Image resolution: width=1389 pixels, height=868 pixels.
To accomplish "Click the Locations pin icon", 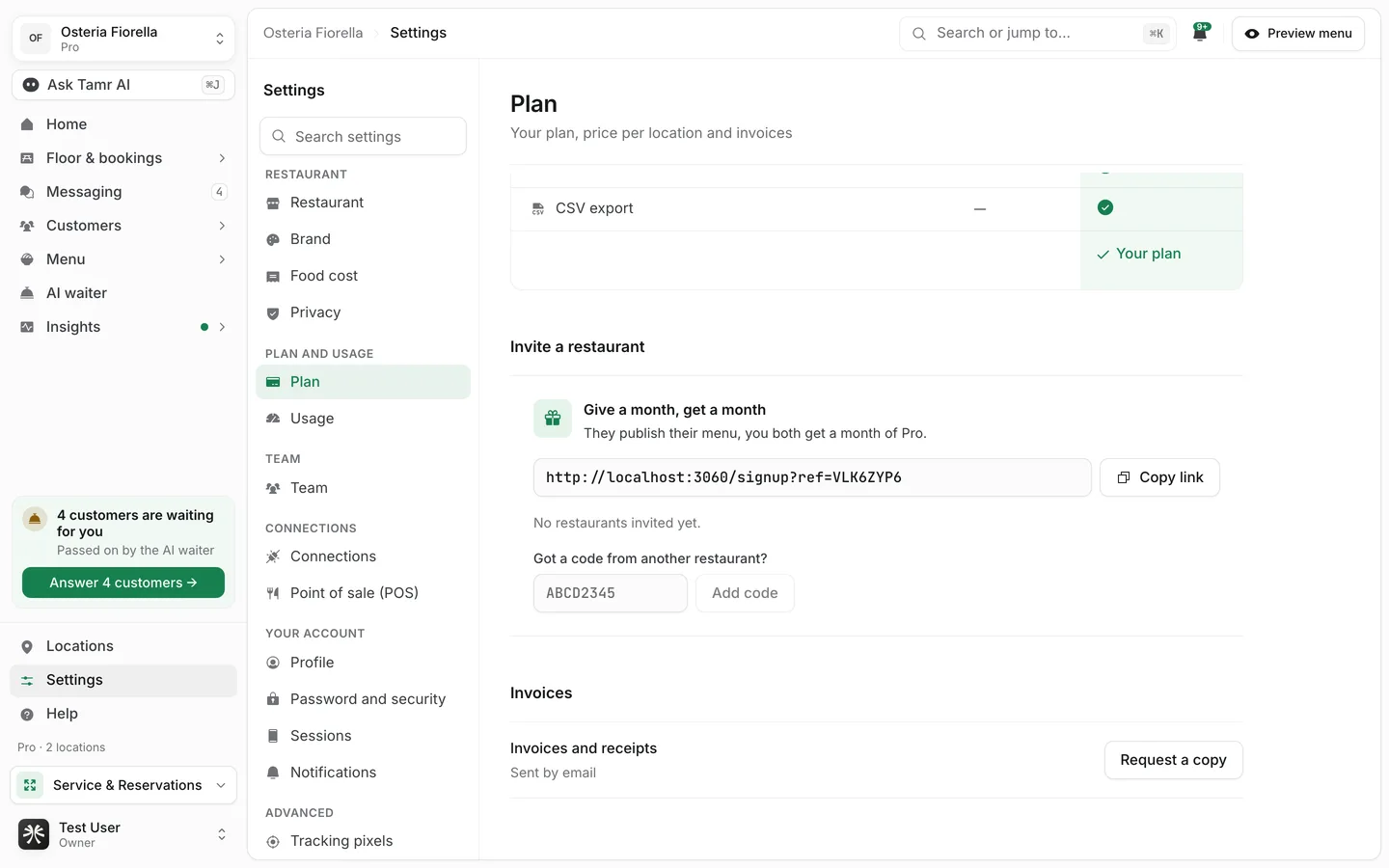I will [x=27, y=646].
